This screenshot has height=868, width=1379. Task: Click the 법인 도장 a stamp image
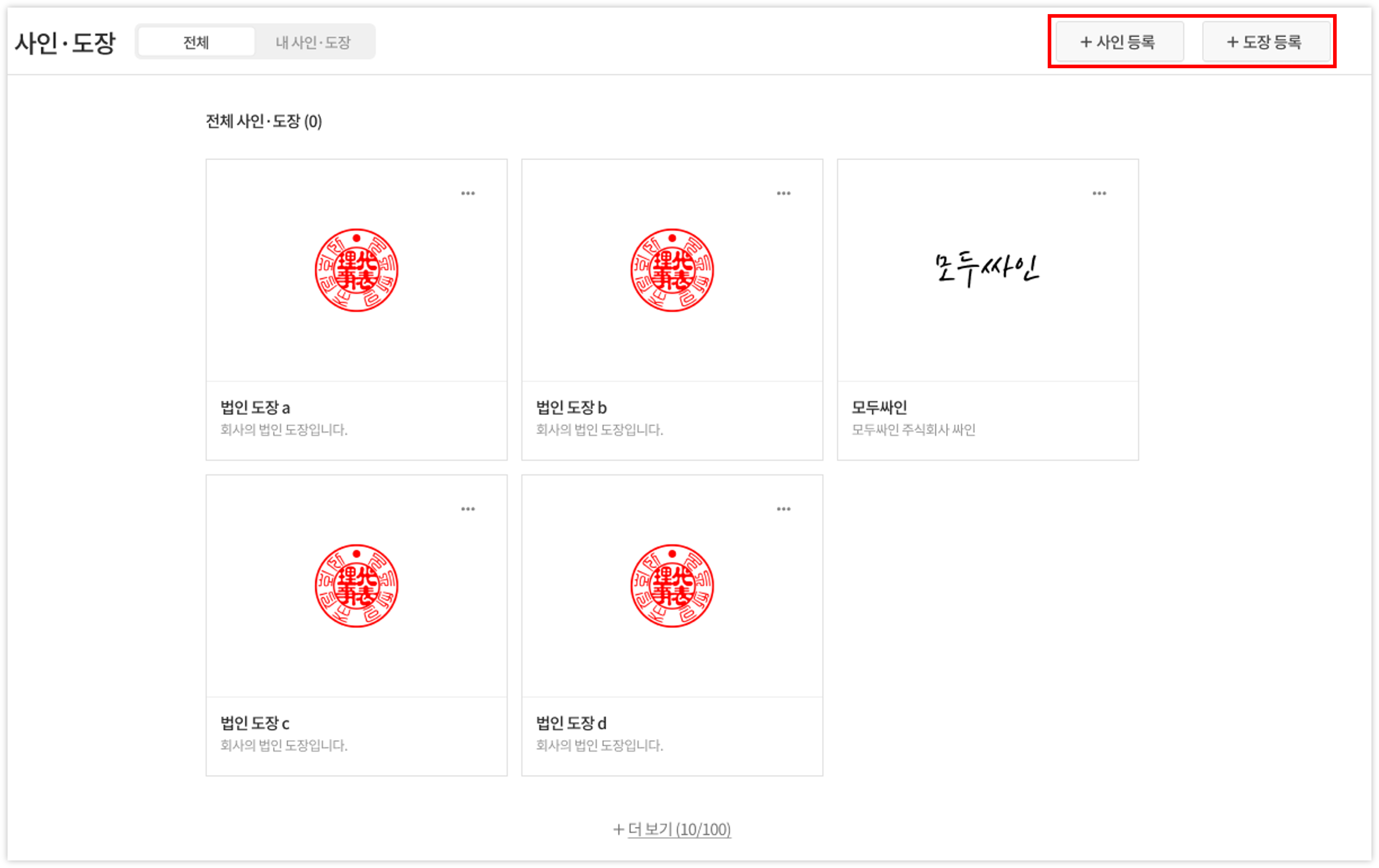[356, 270]
